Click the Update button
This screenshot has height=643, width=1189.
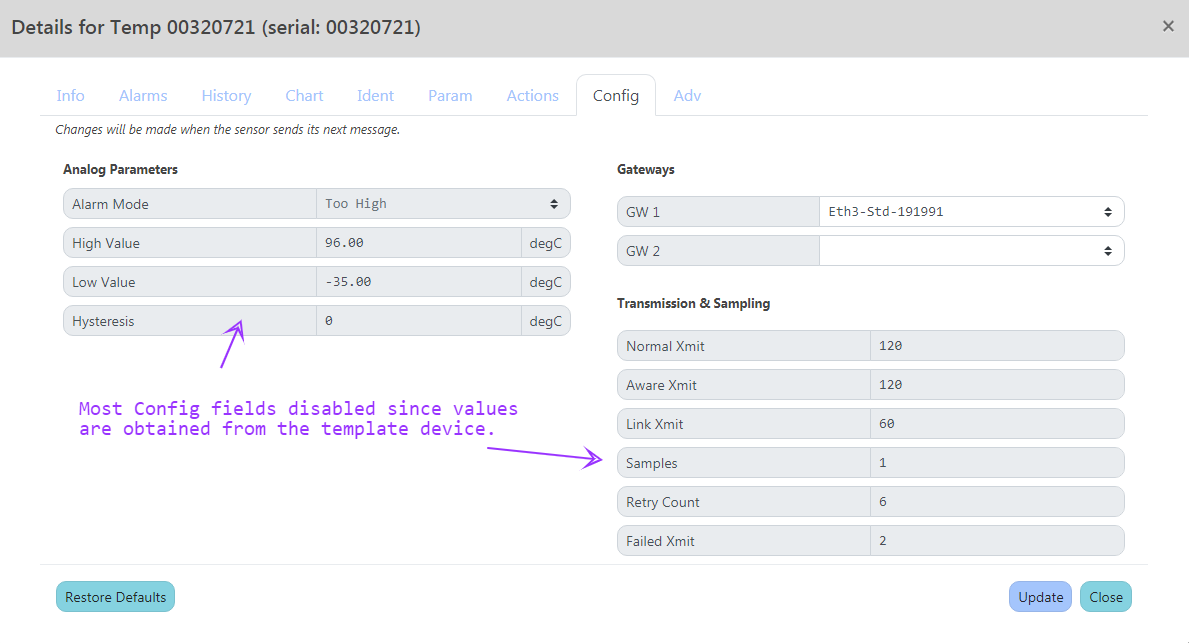pyautogui.click(x=1040, y=596)
